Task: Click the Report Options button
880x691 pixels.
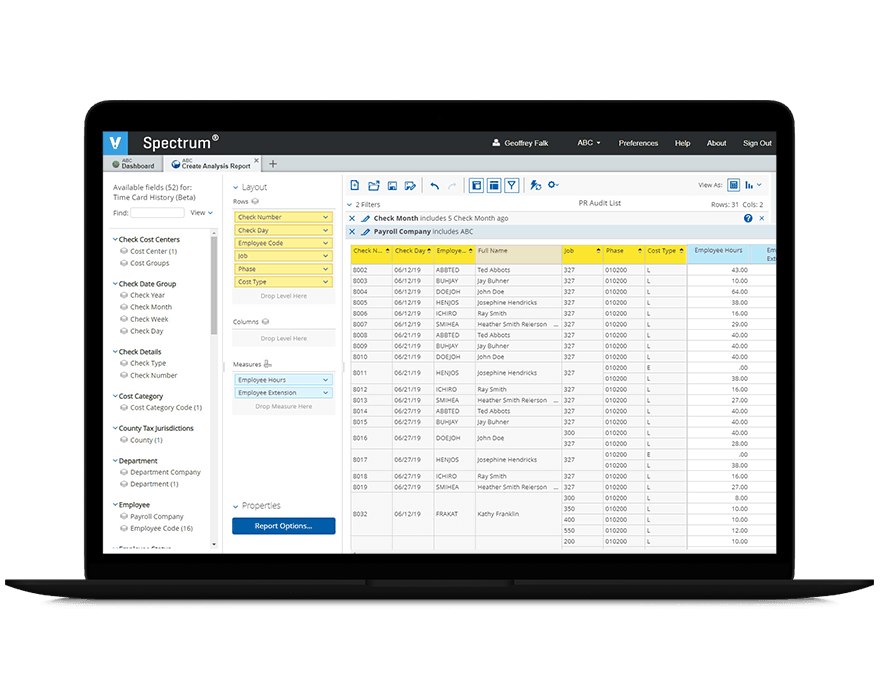Action: point(283,526)
